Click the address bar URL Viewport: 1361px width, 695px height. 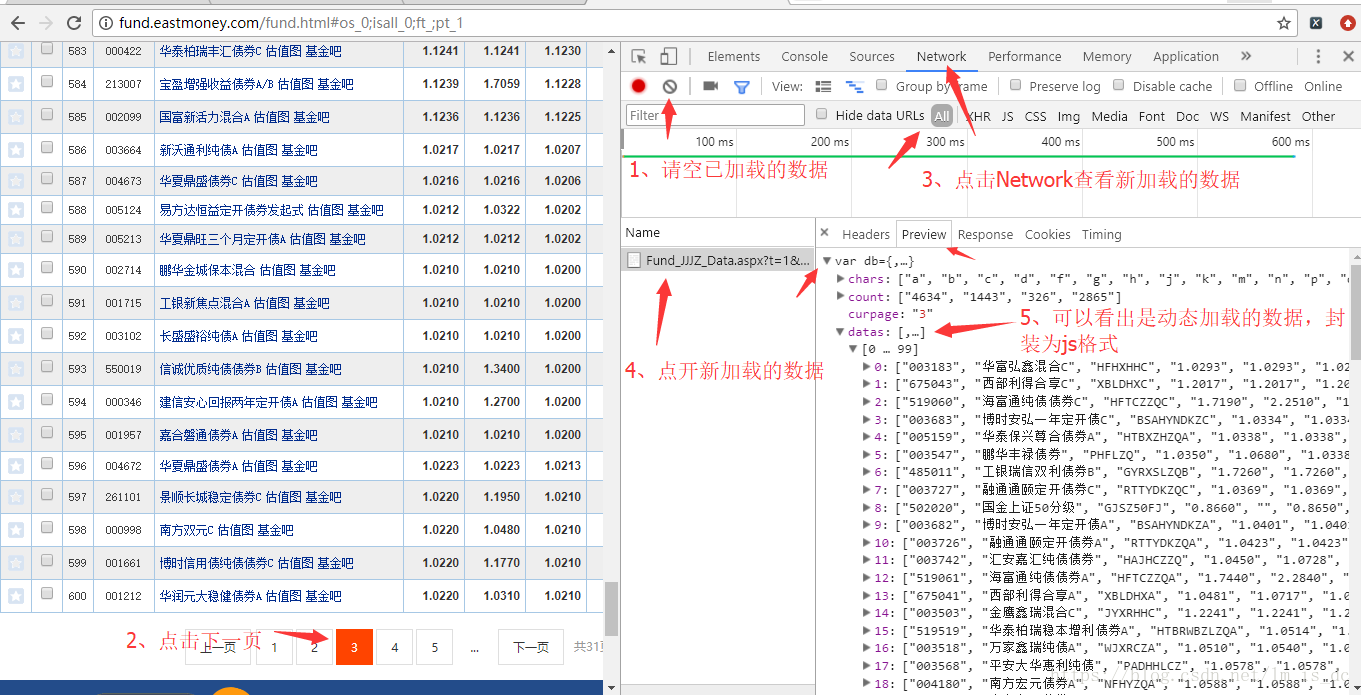tap(291, 23)
